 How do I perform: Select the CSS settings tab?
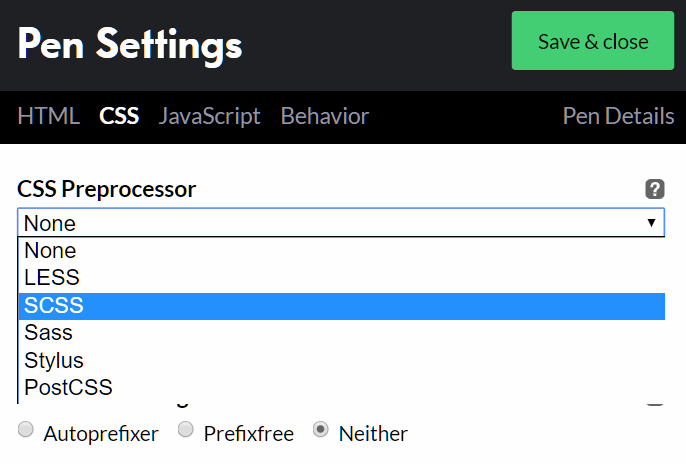click(x=119, y=116)
